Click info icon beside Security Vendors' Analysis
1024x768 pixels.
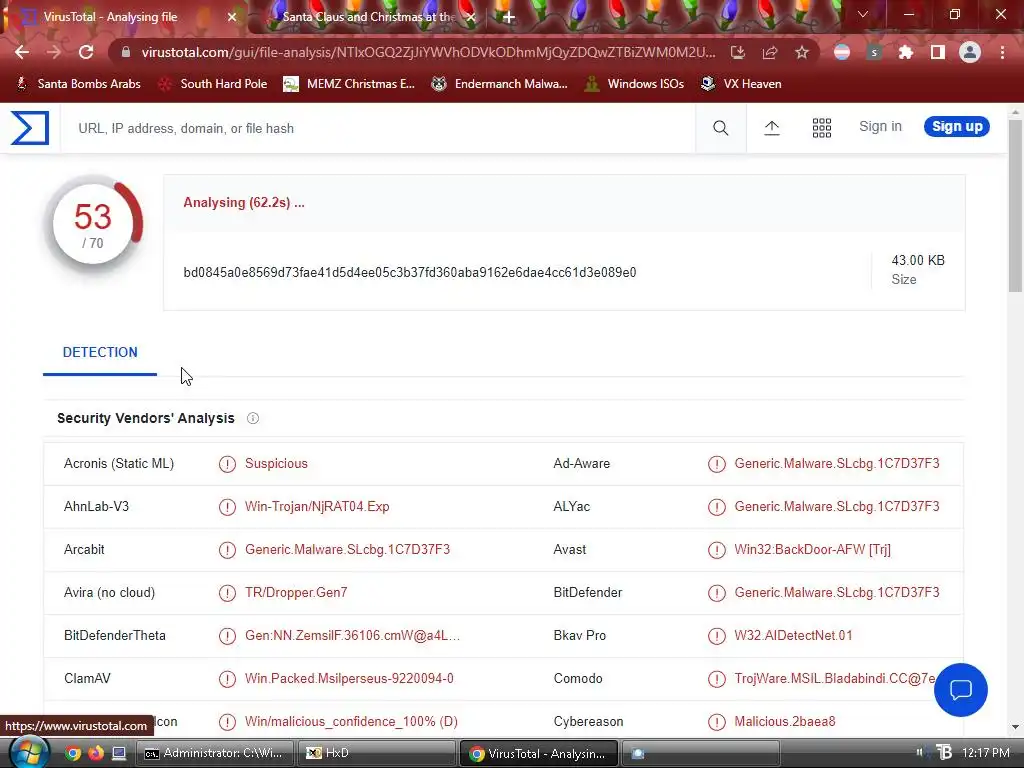pyautogui.click(x=253, y=418)
